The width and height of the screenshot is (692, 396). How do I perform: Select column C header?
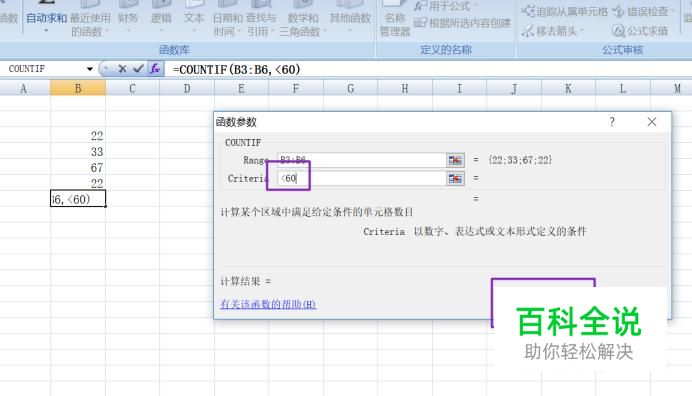[x=132, y=89]
